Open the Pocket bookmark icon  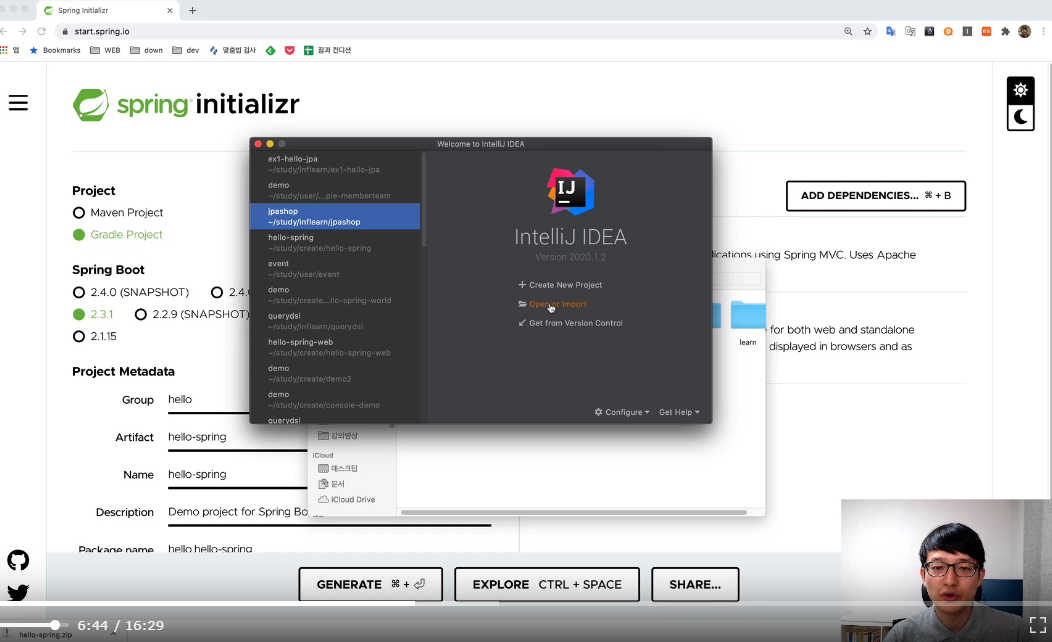[290, 50]
